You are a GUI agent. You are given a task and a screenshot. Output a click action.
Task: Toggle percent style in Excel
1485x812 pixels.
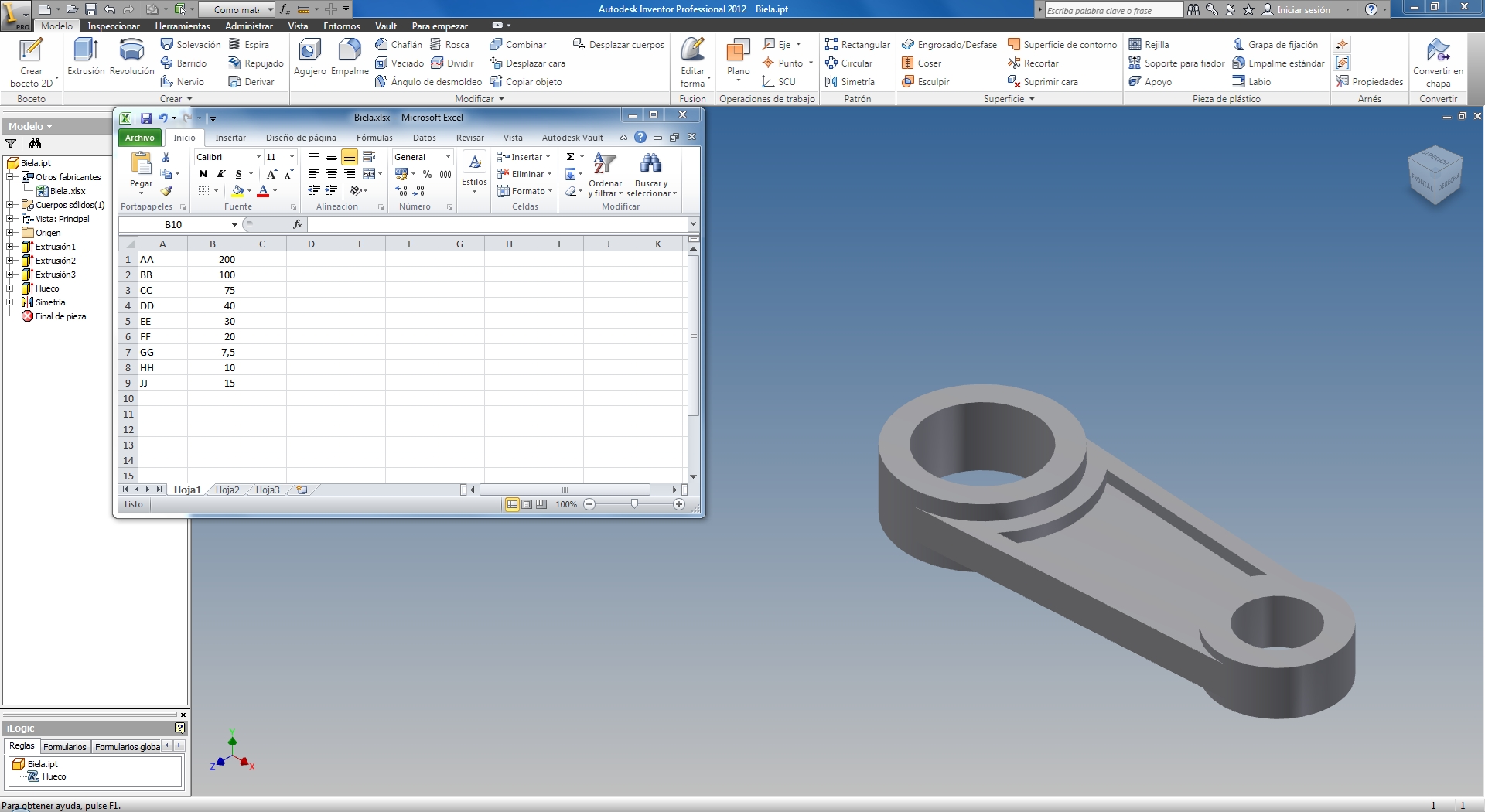click(427, 174)
